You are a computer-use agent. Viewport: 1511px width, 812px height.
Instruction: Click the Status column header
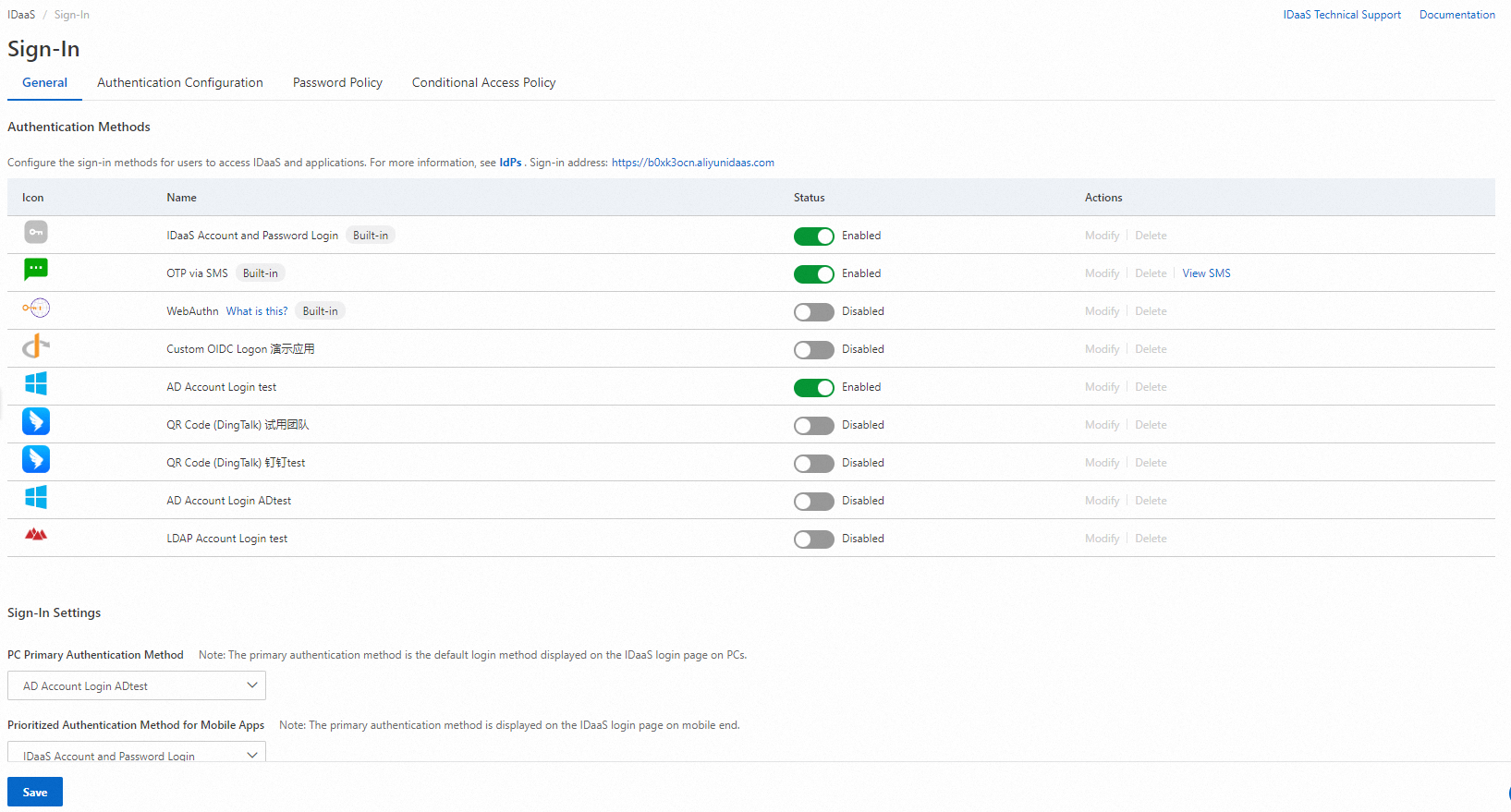[809, 198]
